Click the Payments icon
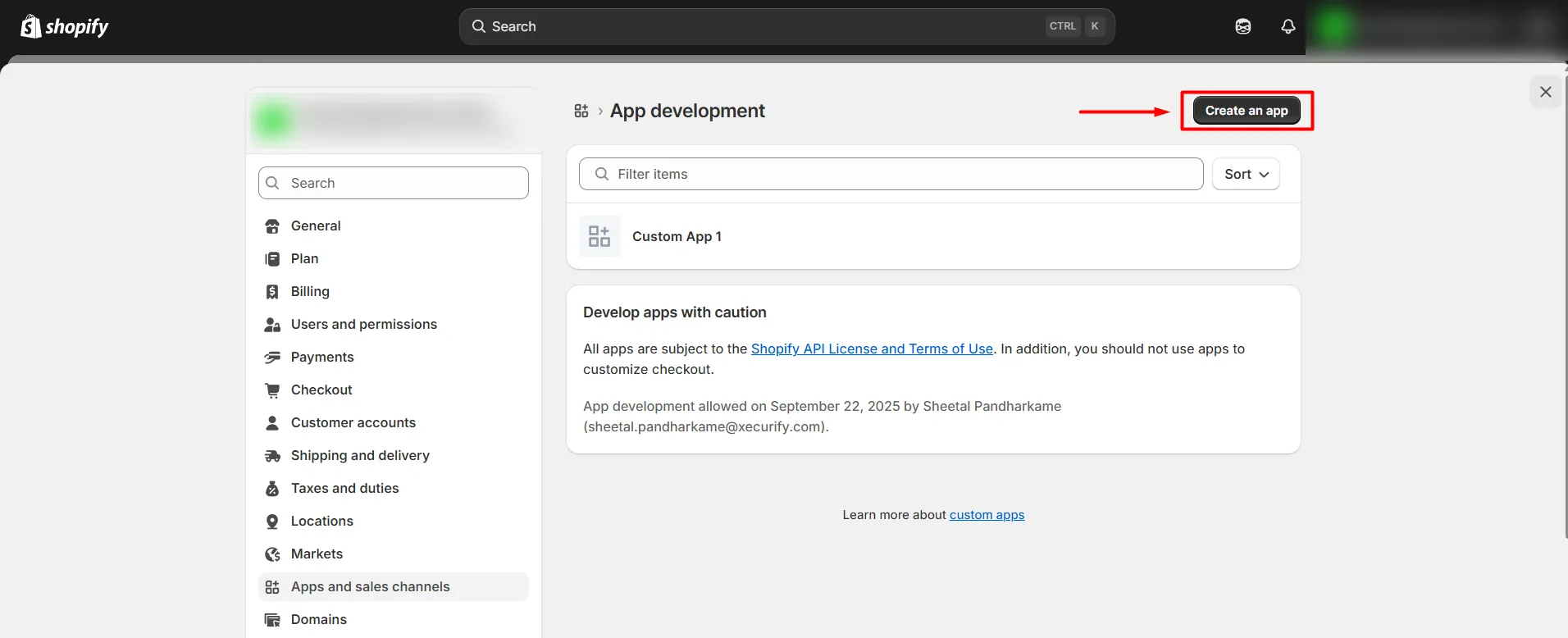The image size is (1568, 638). click(x=272, y=358)
